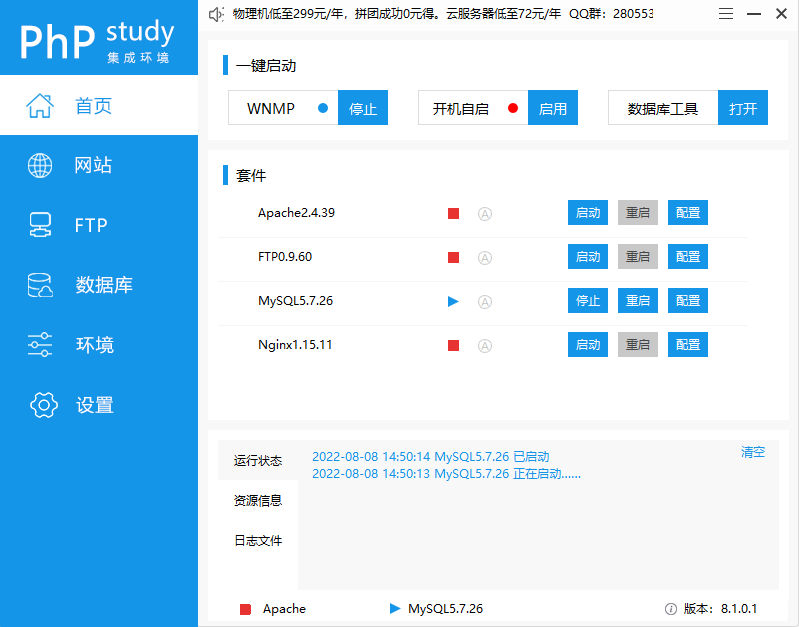Click the red 开机自启 status dot
799x627 pixels.
tap(513, 108)
